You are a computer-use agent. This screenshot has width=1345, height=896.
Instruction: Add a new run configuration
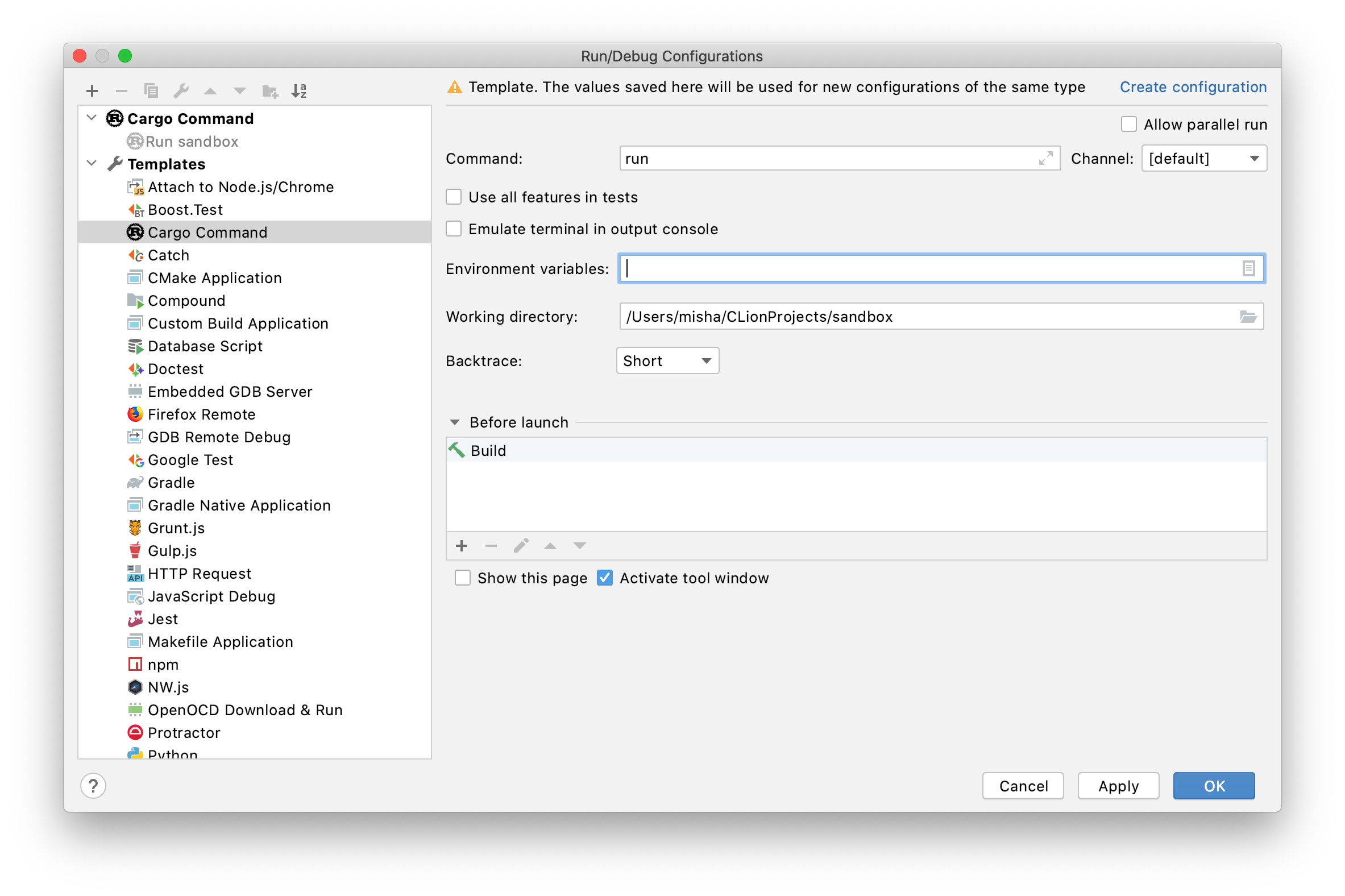pyautogui.click(x=91, y=90)
